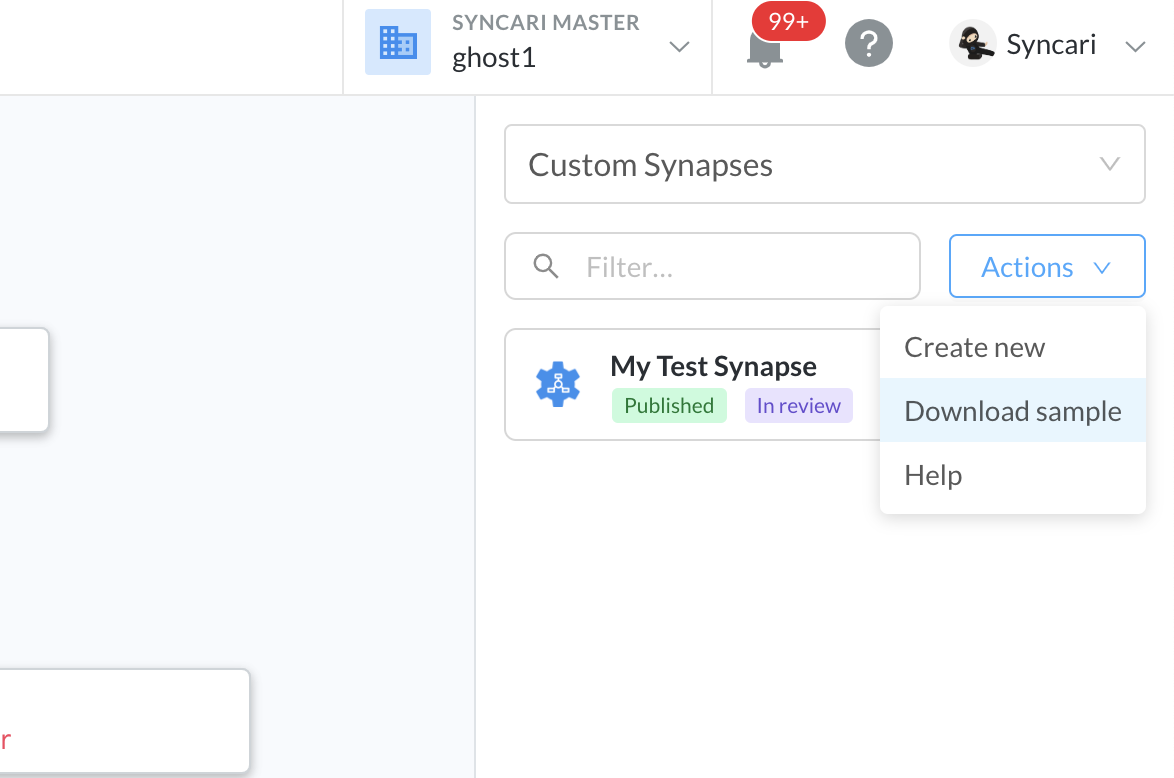Open the question mark help icon

coord(869,43)
